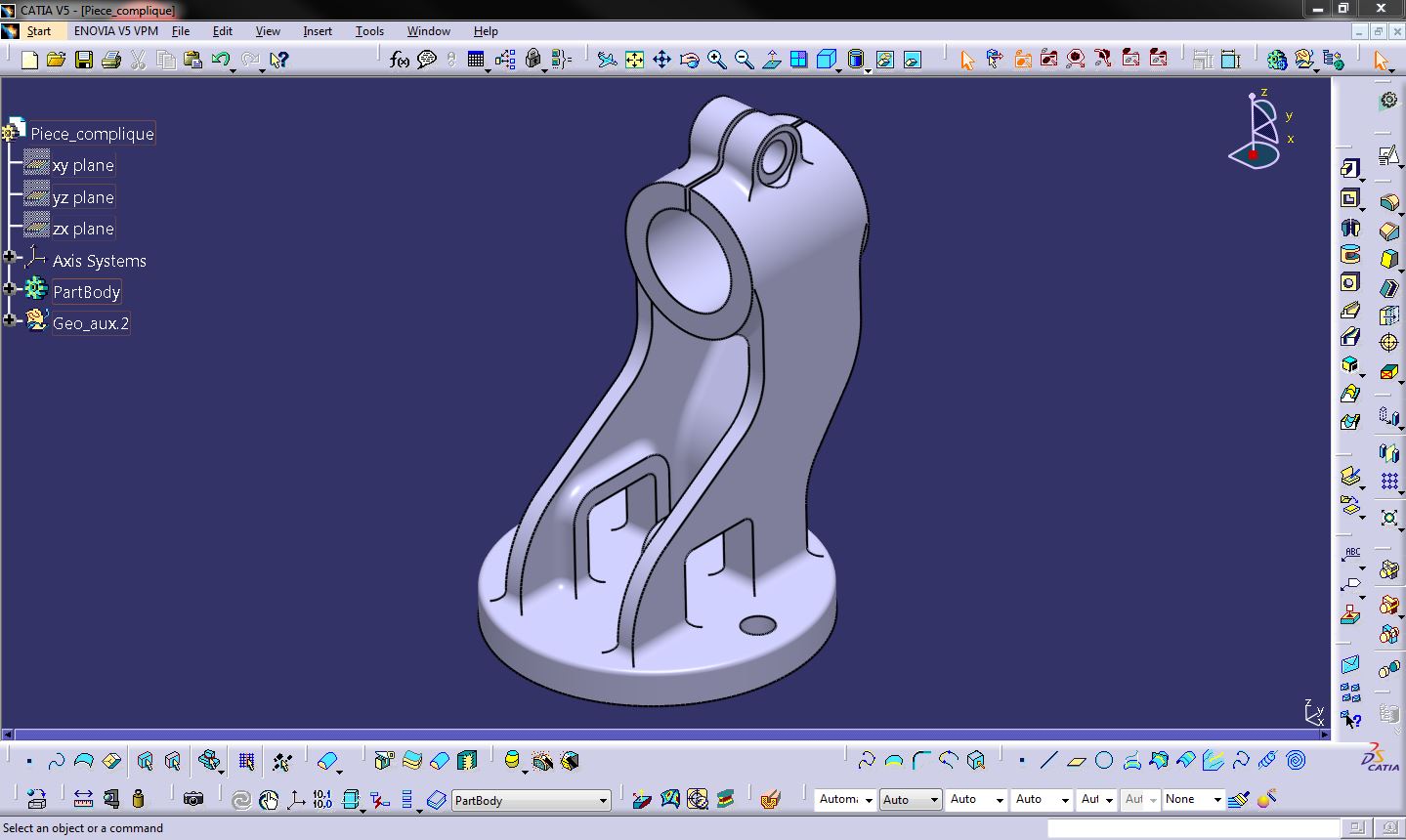Click the view compass in the corner

(x=1261, y=130)
